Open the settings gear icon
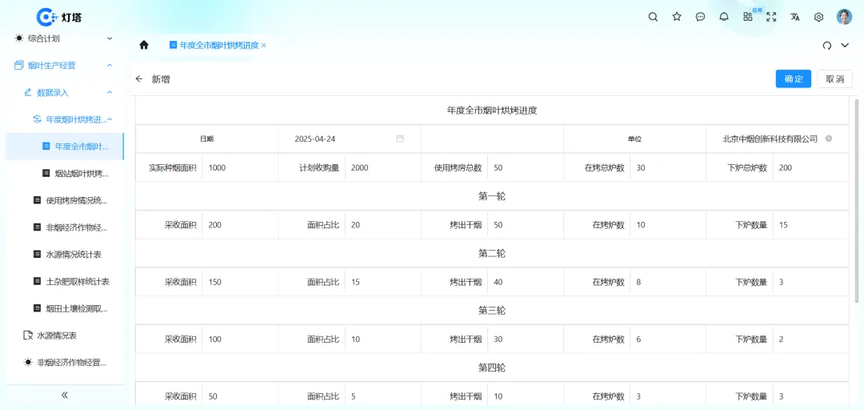The height and width of the screenshot is (410, 864). [819, 17]
